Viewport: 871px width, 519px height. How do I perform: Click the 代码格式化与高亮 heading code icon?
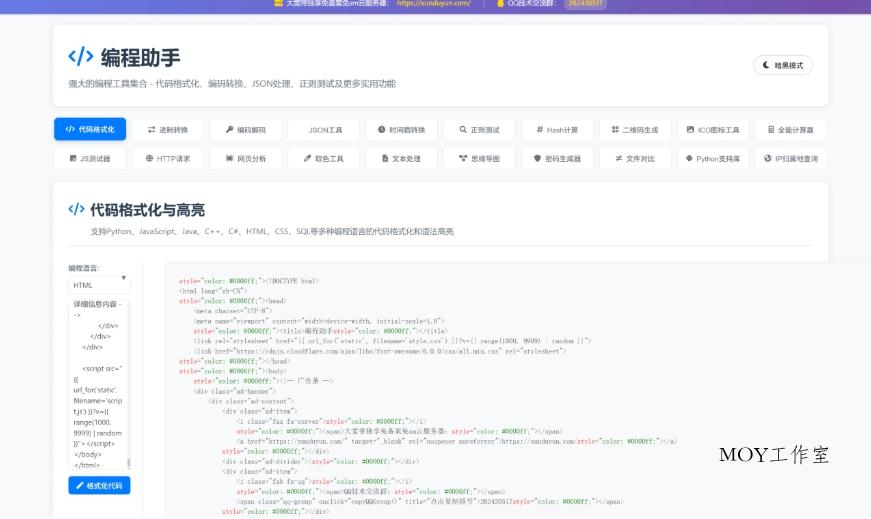(76, 209)
